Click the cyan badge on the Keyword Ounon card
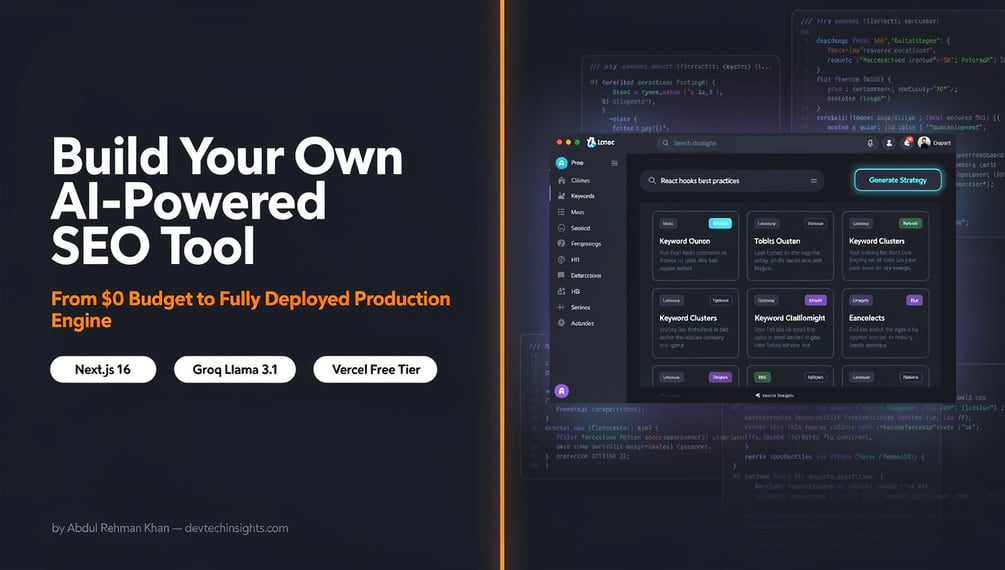 (720, 223)
